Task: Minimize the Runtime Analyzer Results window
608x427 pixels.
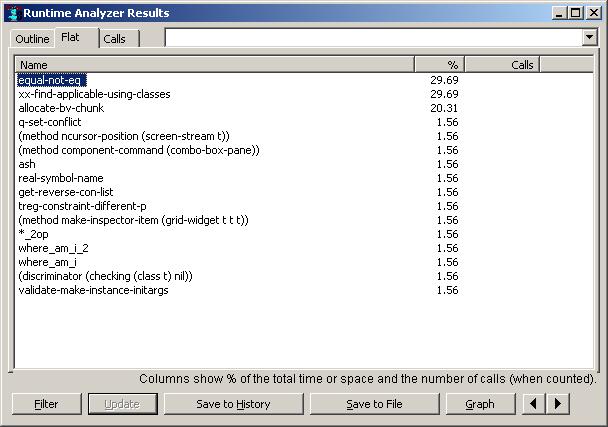Action: tap(559, 14)
